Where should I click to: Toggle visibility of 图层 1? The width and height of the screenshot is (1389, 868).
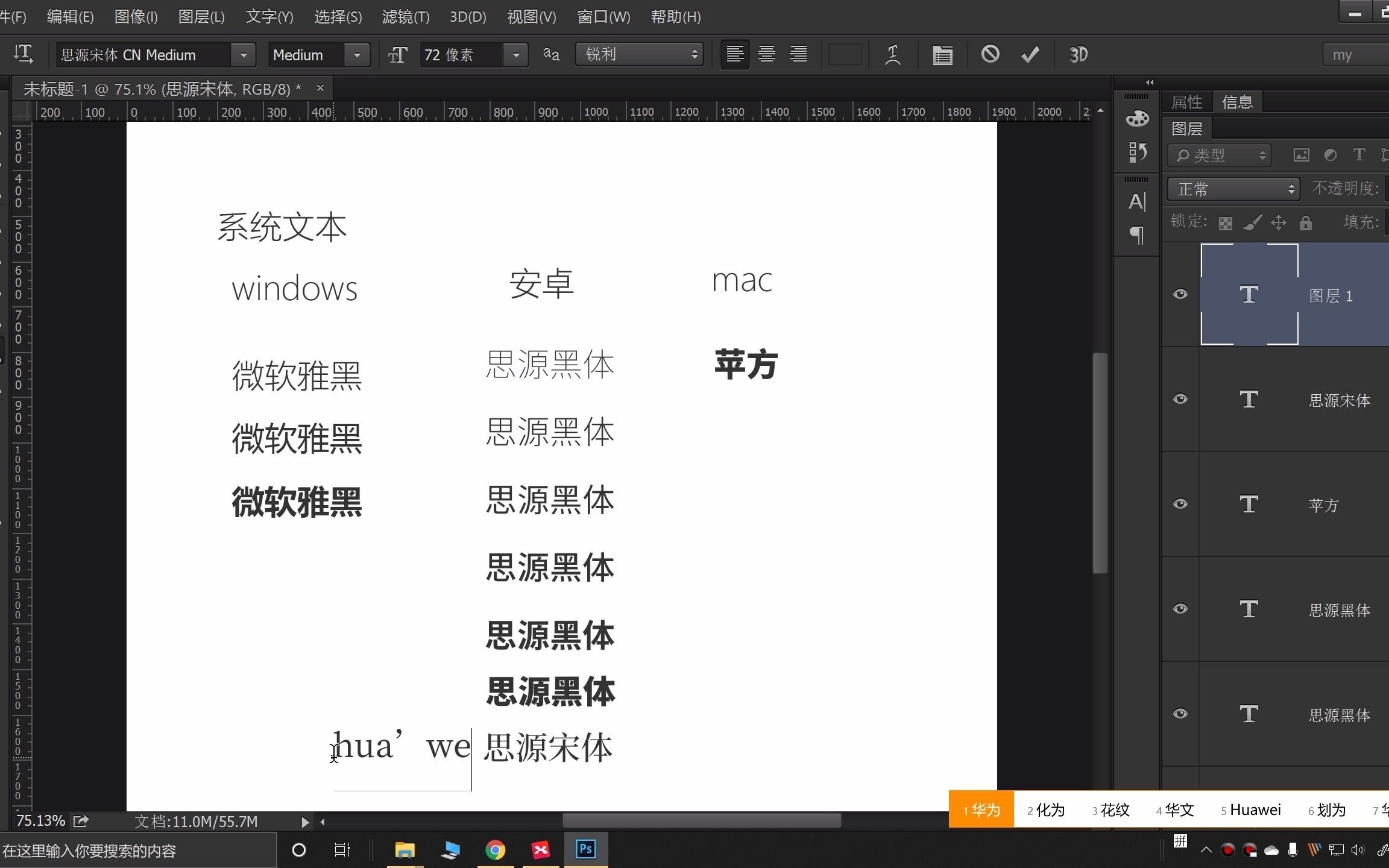pyautogui.click(x=1180, y=294)
